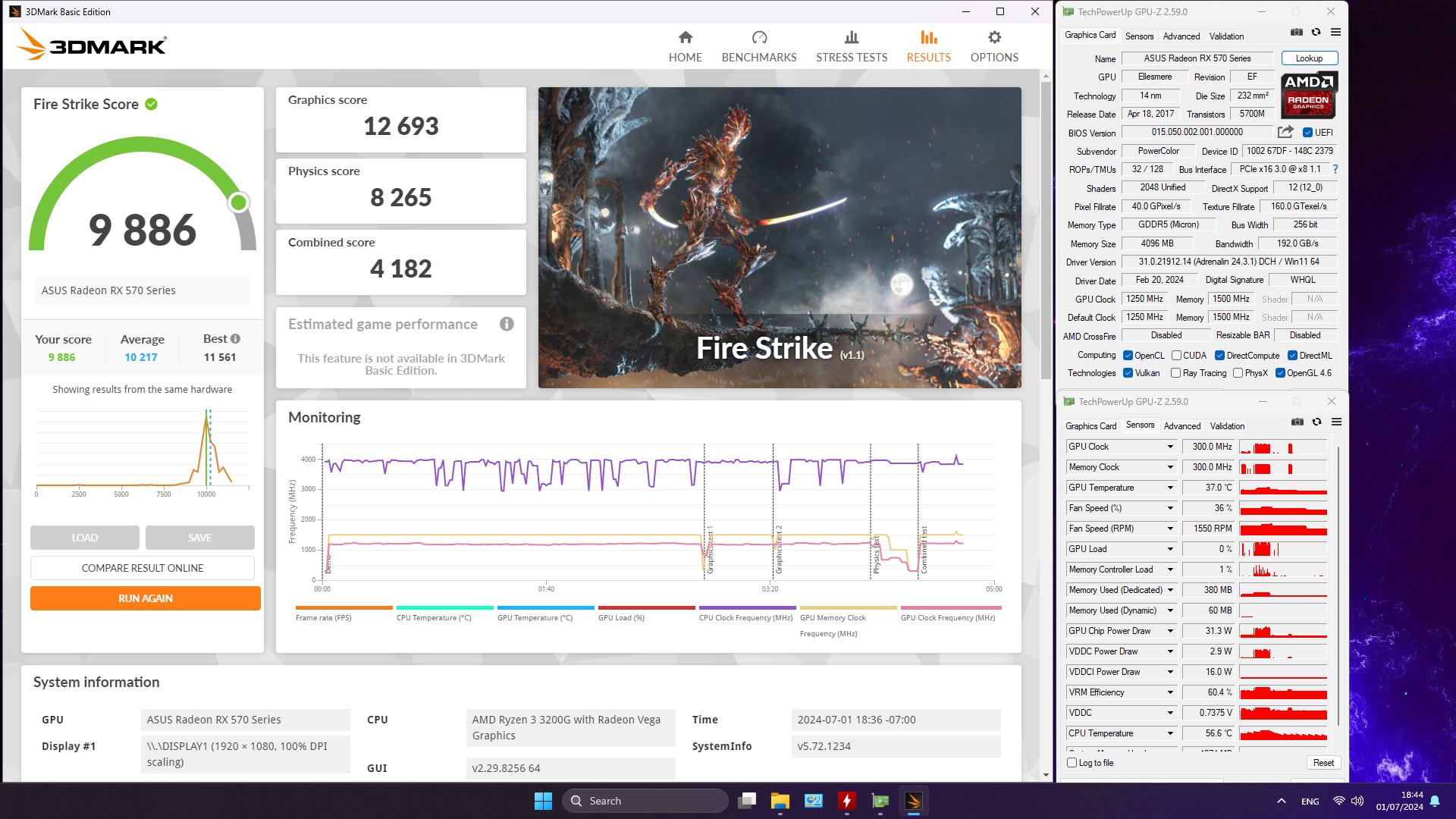This screenshot has width=1456, height=819.
Task: Click the Windows taskbar Search box
Action: tap(645, 801)
